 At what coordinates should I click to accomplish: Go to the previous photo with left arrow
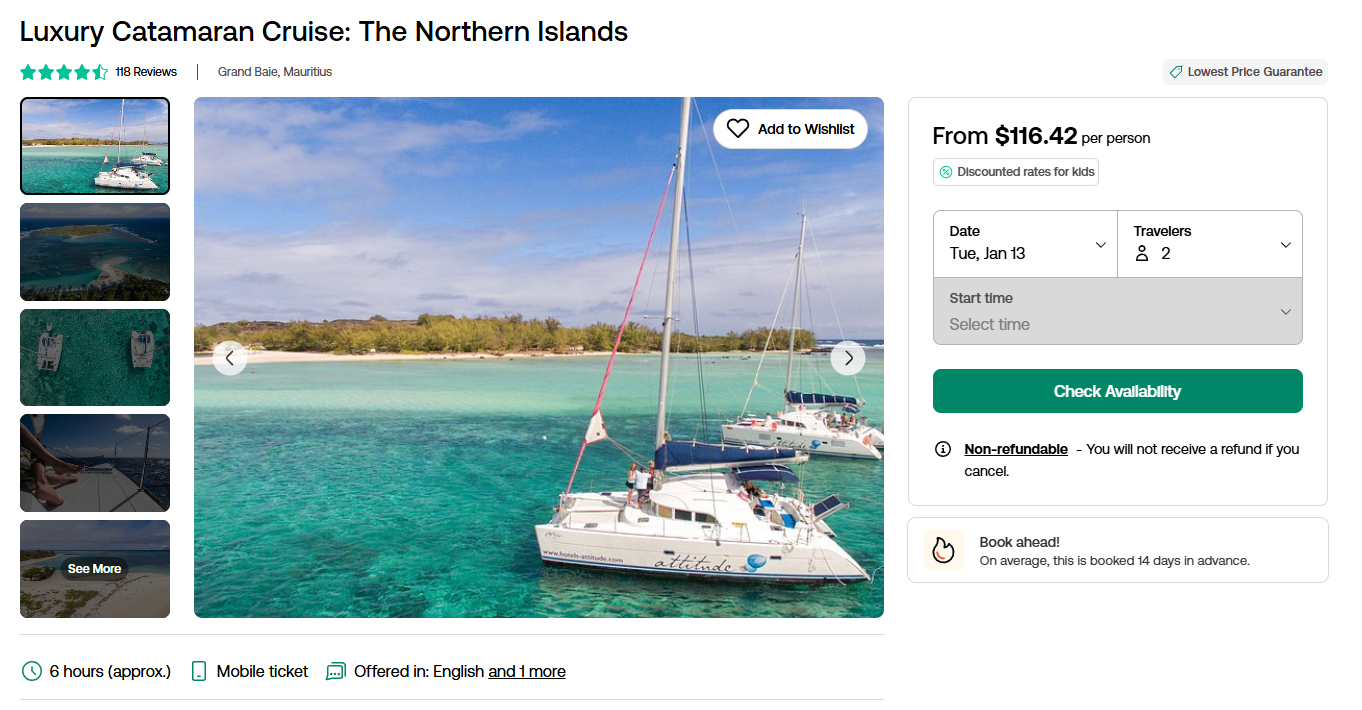tap(230, 357)
